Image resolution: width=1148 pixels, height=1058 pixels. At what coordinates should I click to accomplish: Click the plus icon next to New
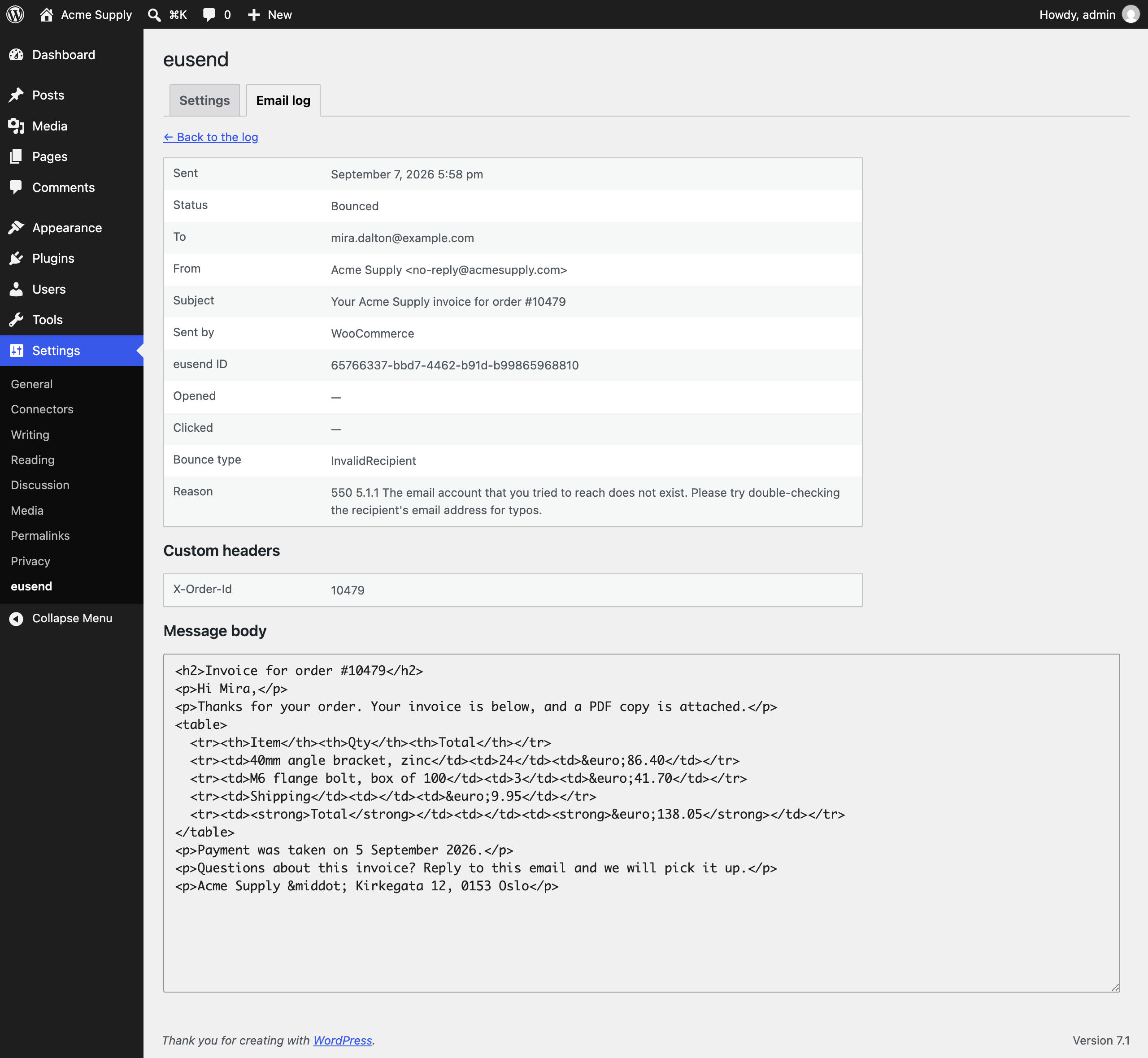[254, 15]
